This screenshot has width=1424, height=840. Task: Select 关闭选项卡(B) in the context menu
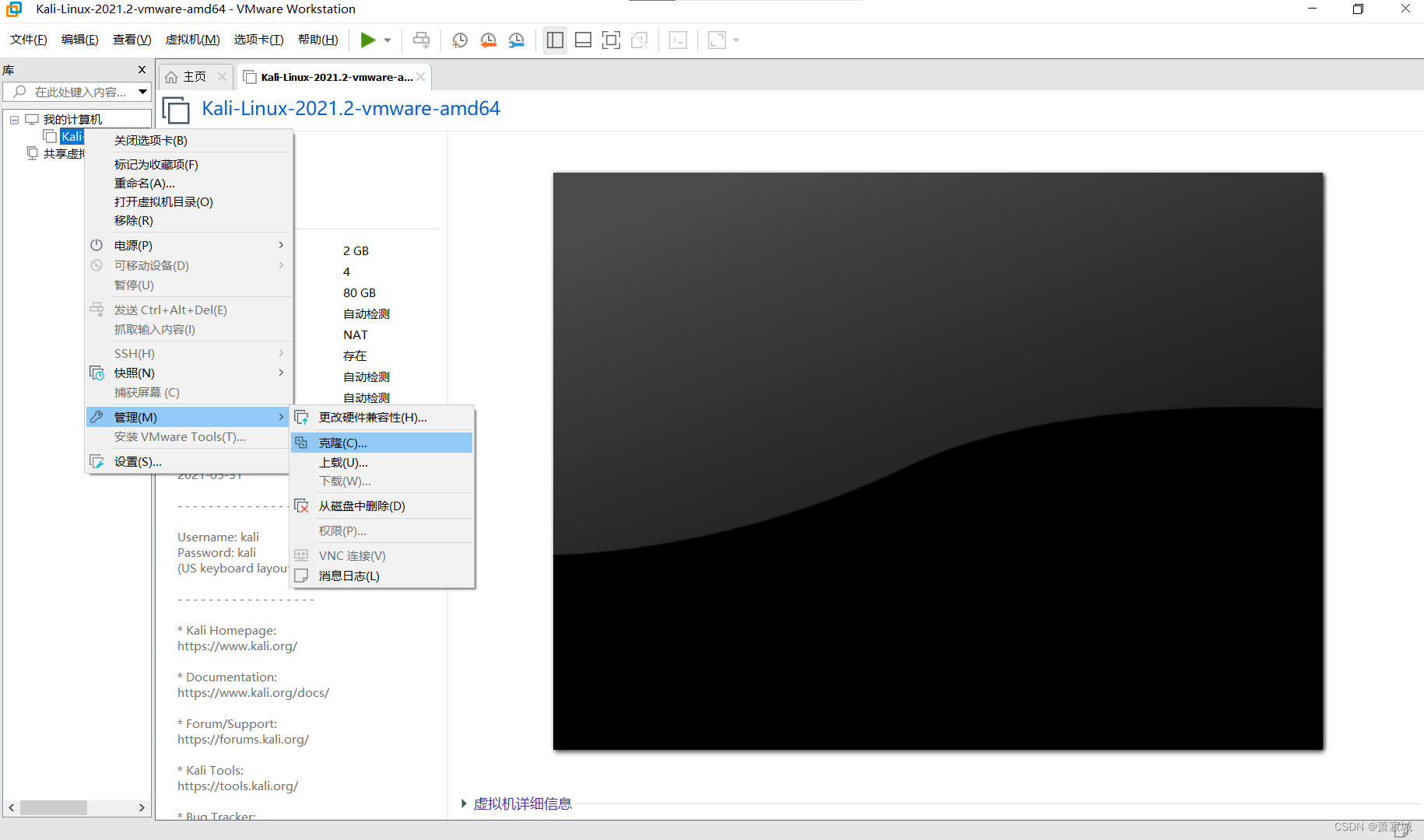pos(189,141)
